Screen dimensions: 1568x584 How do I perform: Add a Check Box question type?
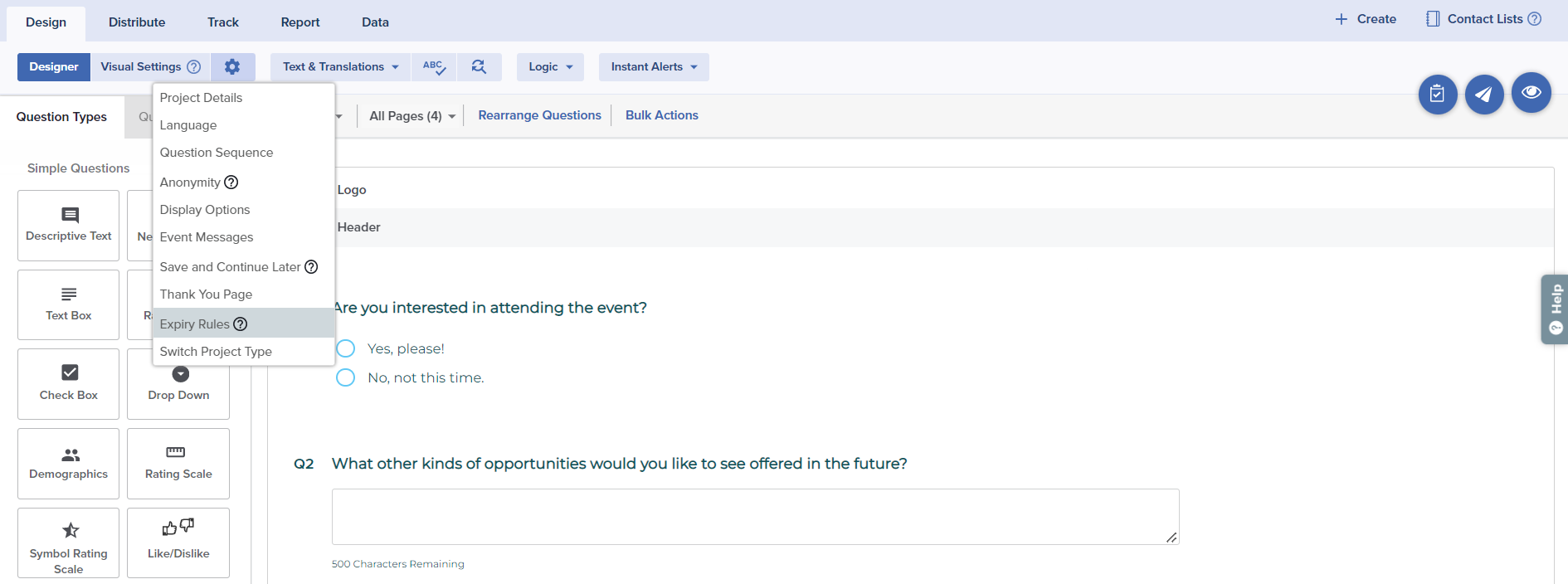click(69, 383)
